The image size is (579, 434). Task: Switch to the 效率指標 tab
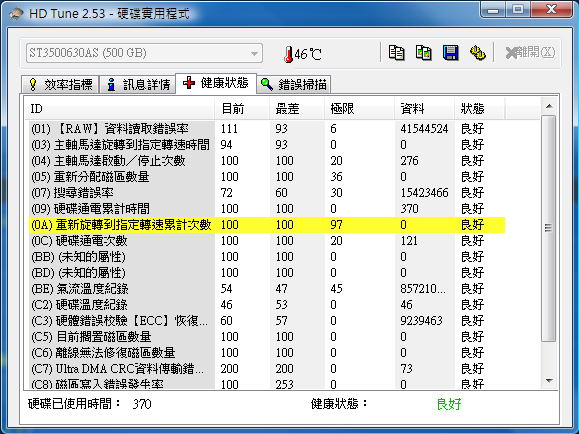pos(60,85)
